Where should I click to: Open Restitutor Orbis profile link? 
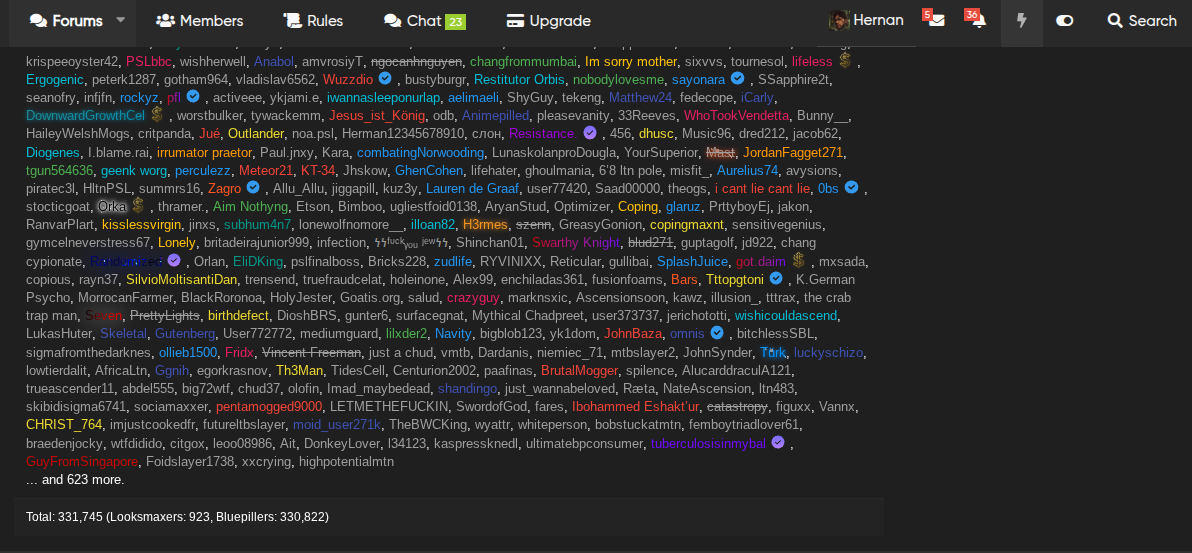point(519,79)
